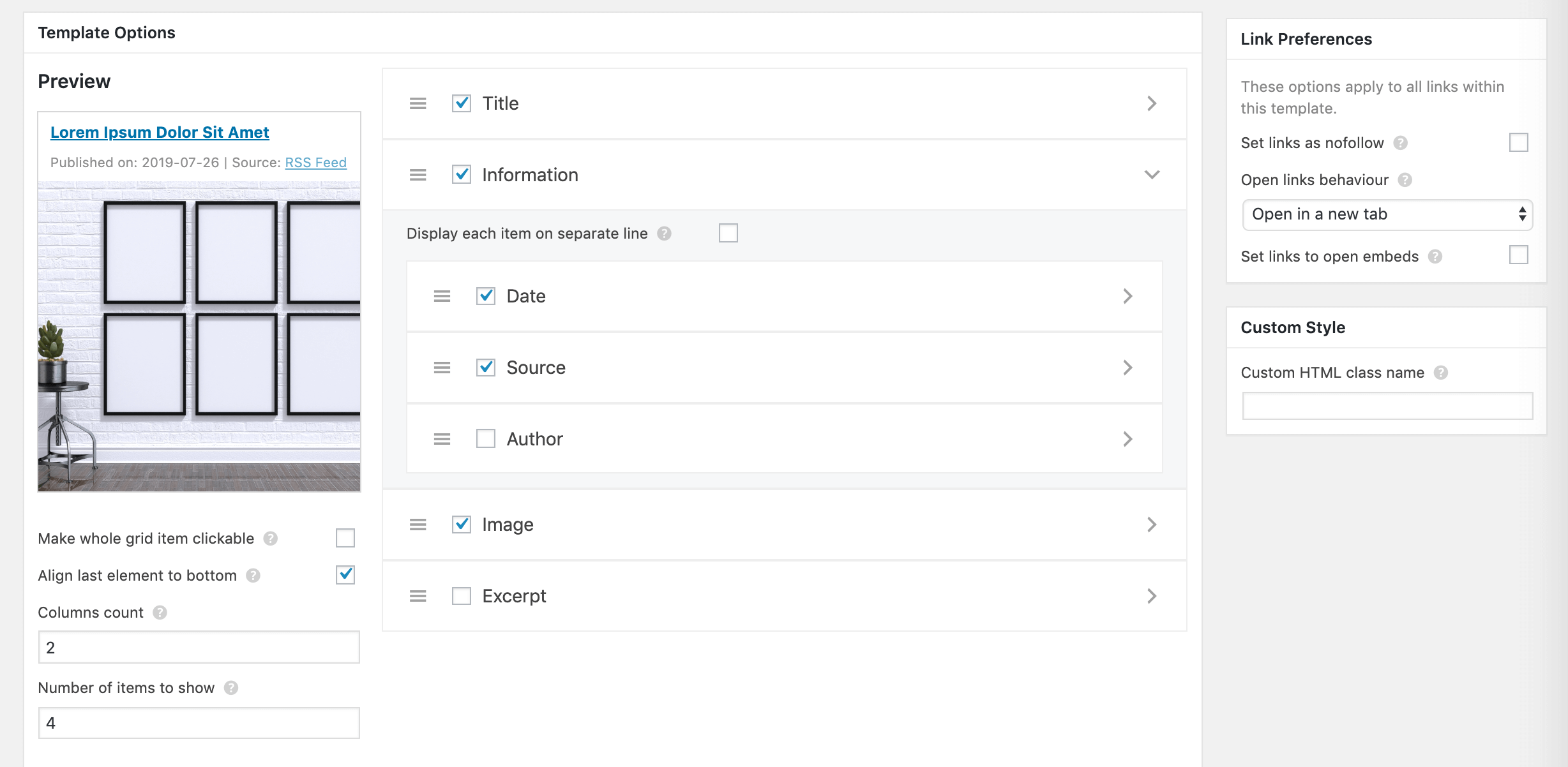
Task: Focus the Number of items to show field
Action: pyautogui.click(x=199, y=723)
